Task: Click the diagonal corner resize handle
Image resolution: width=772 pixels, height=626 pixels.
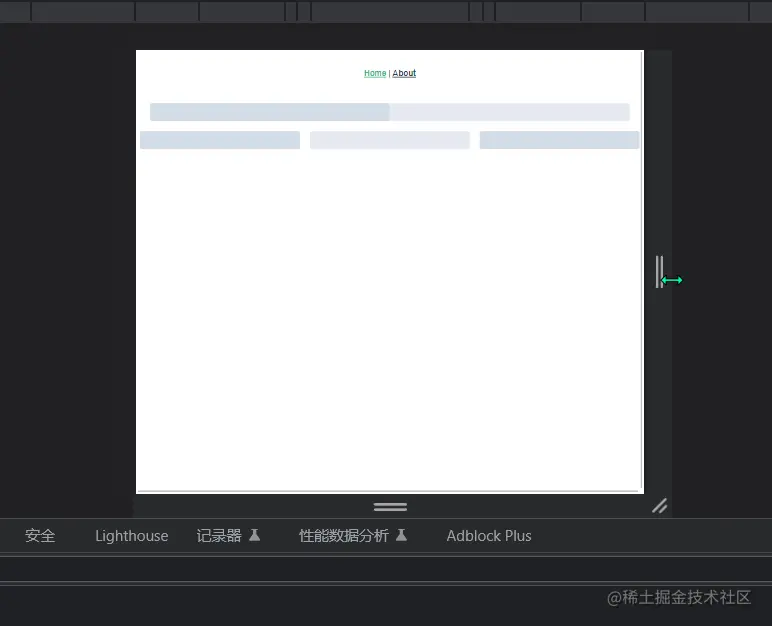Action: [x=660, y=506]
